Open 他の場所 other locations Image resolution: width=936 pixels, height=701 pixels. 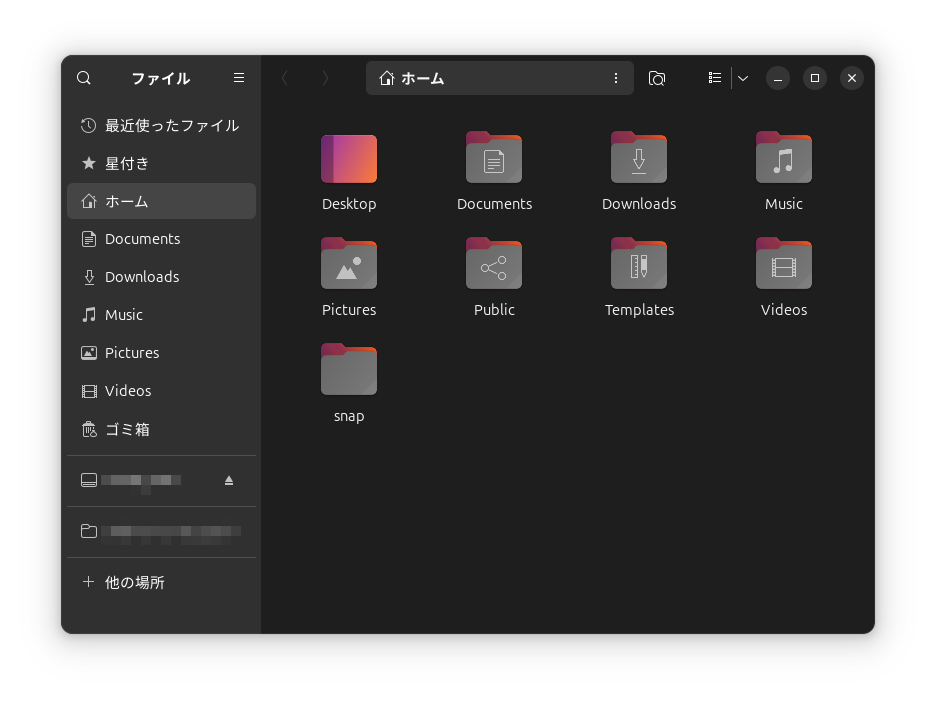[161, 582]
